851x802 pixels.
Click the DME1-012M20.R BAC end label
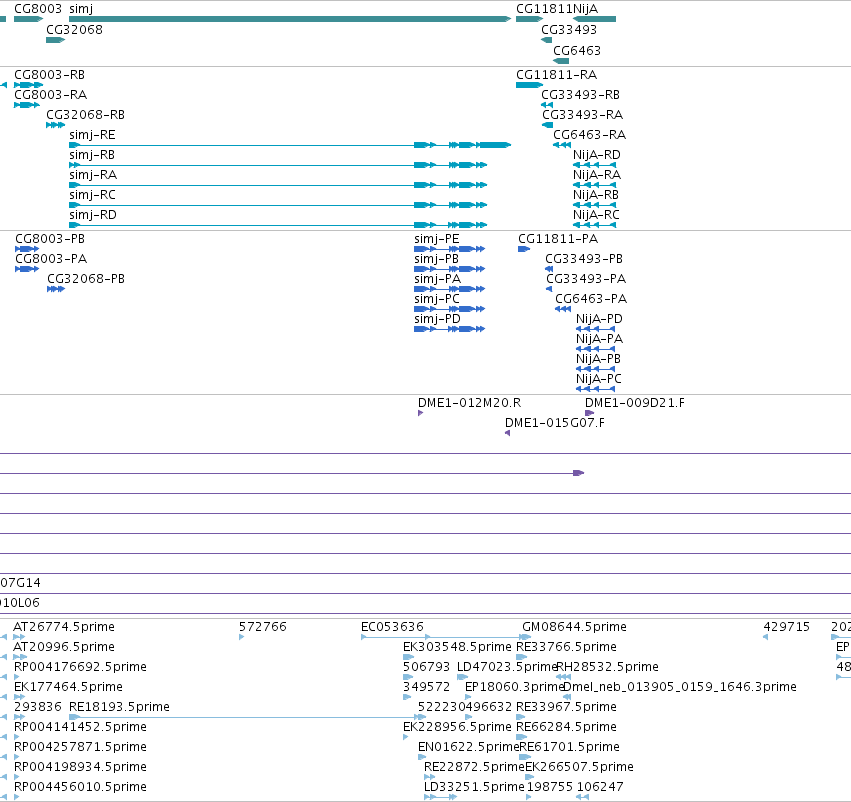(469, 403)
